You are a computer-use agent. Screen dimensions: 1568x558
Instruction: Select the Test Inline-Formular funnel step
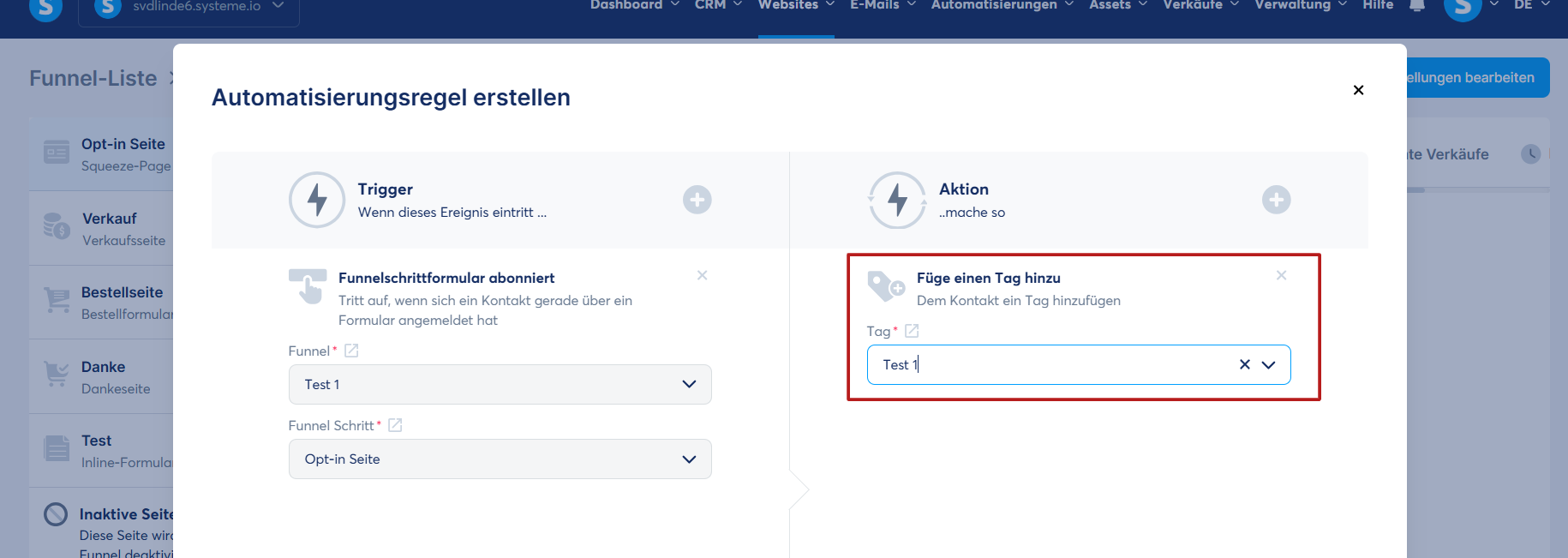[101, 451]
